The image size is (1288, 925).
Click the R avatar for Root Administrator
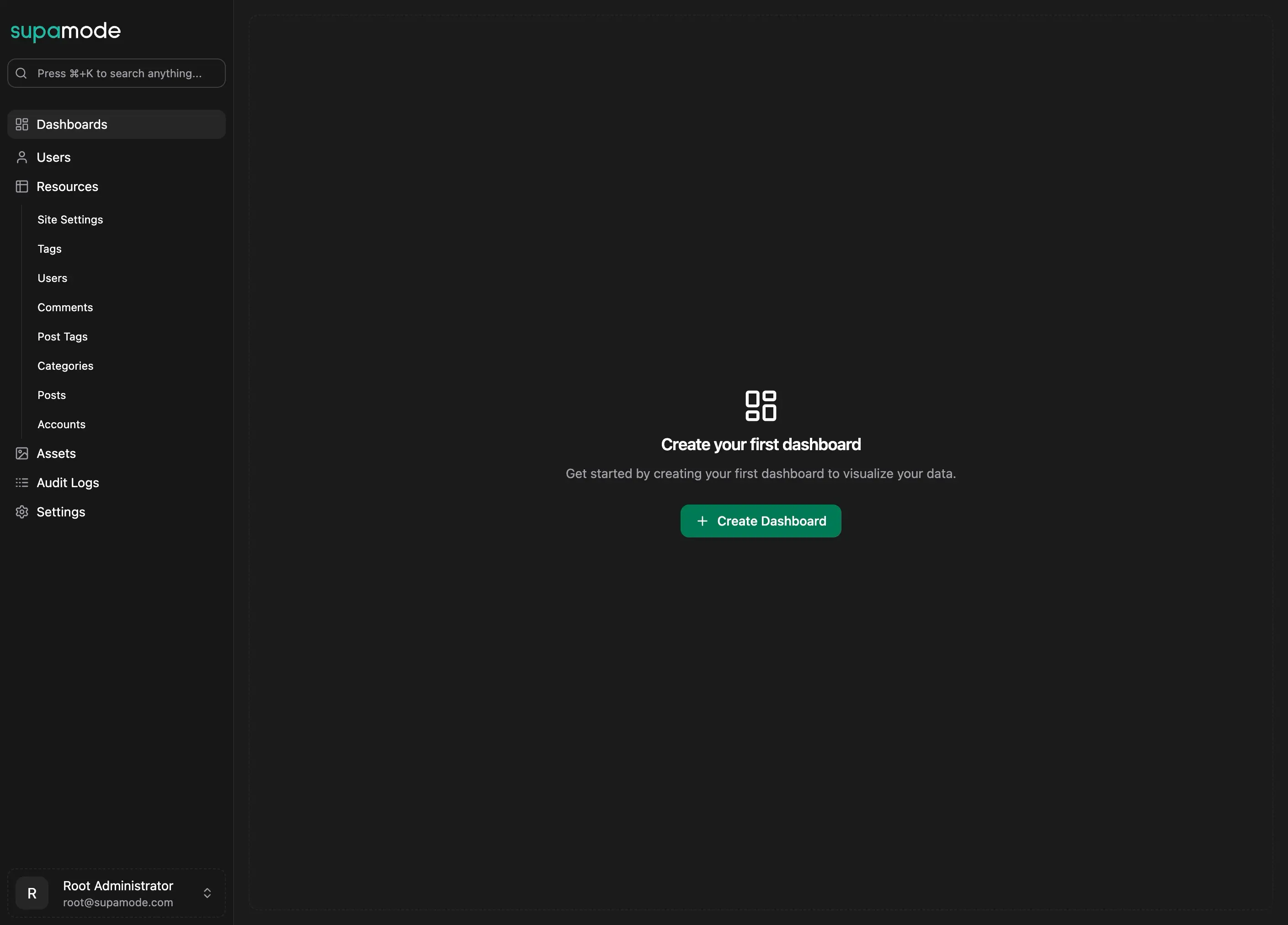[x=31, y=893]
